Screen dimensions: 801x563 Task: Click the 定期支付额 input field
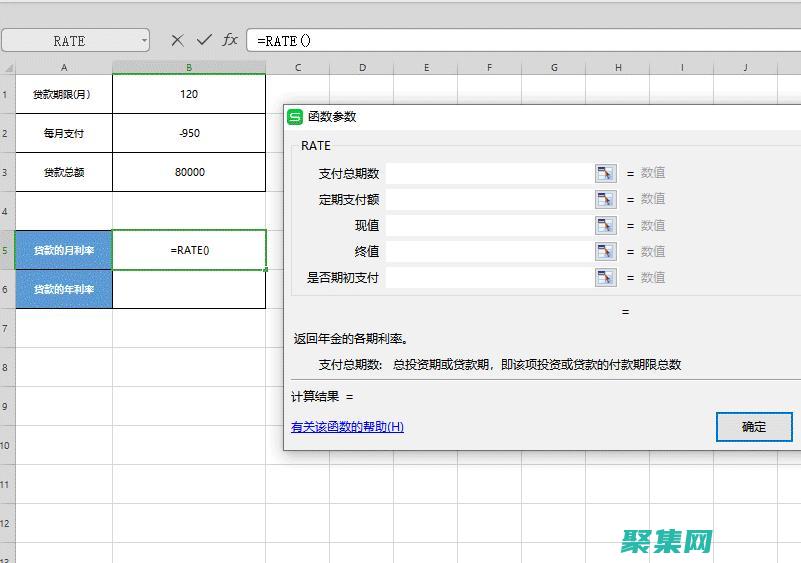(x=489, y=199)
